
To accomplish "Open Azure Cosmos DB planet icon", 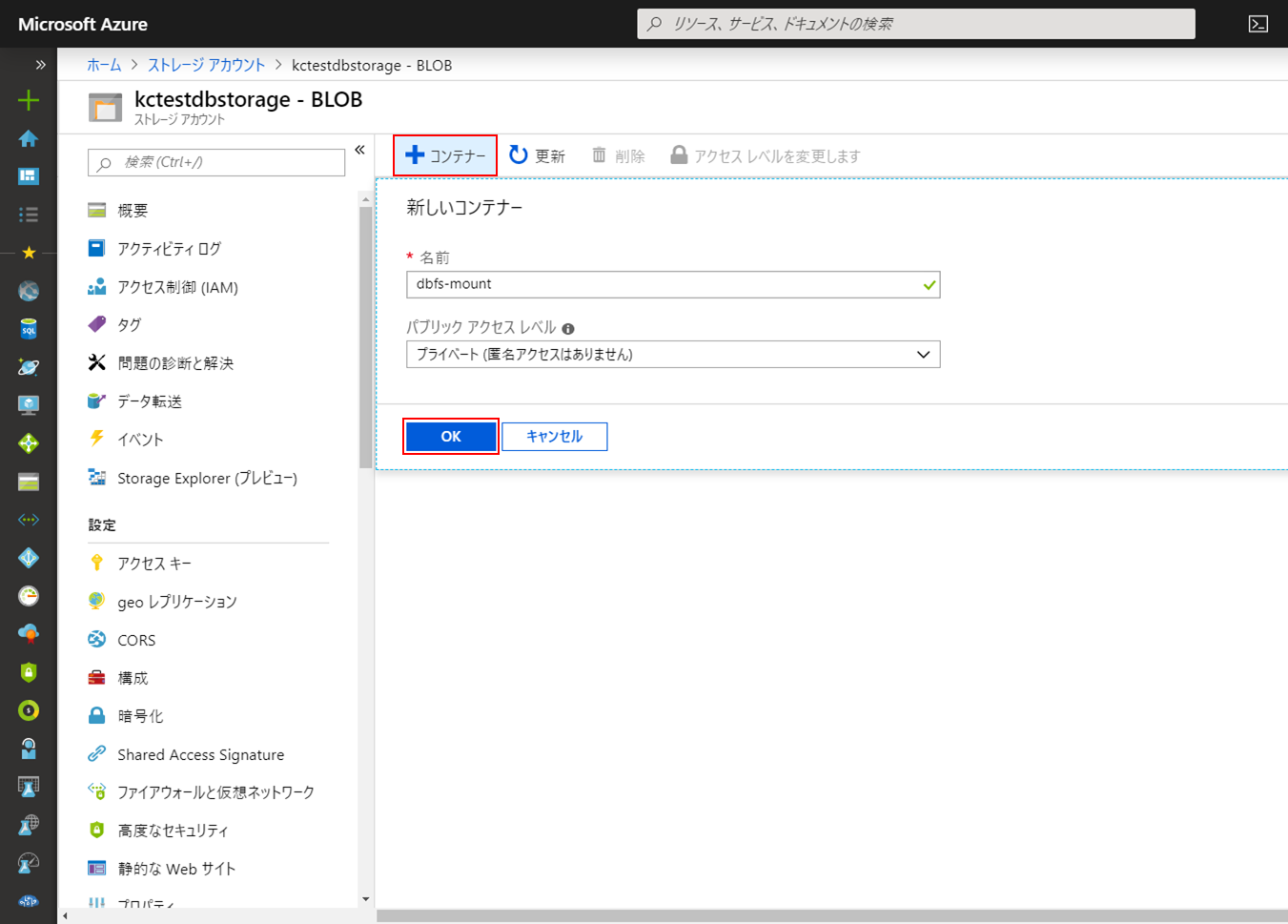I will pos(29,367).
